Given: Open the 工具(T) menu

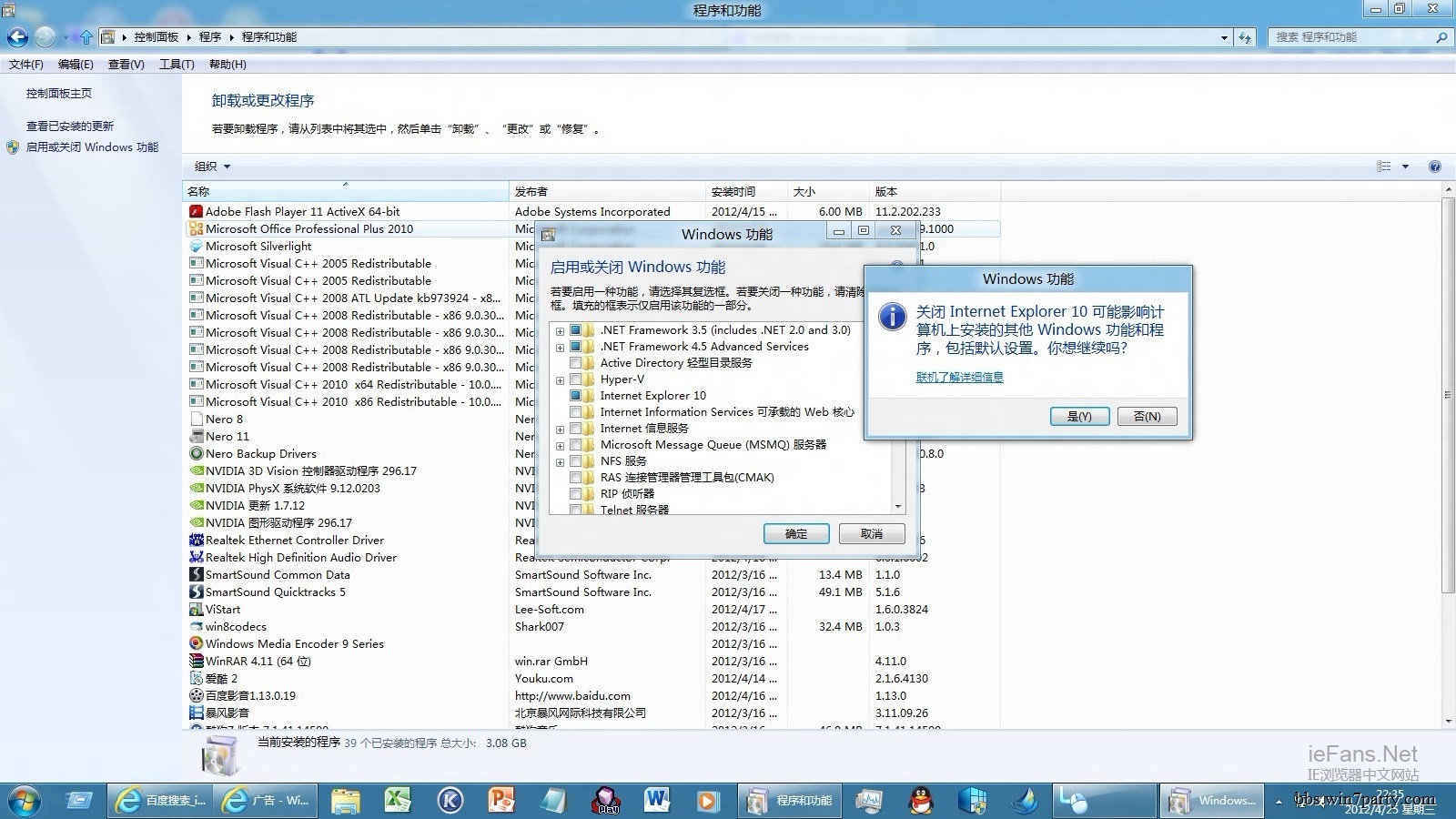Looking at the screenshot, I should click(177, 65).
